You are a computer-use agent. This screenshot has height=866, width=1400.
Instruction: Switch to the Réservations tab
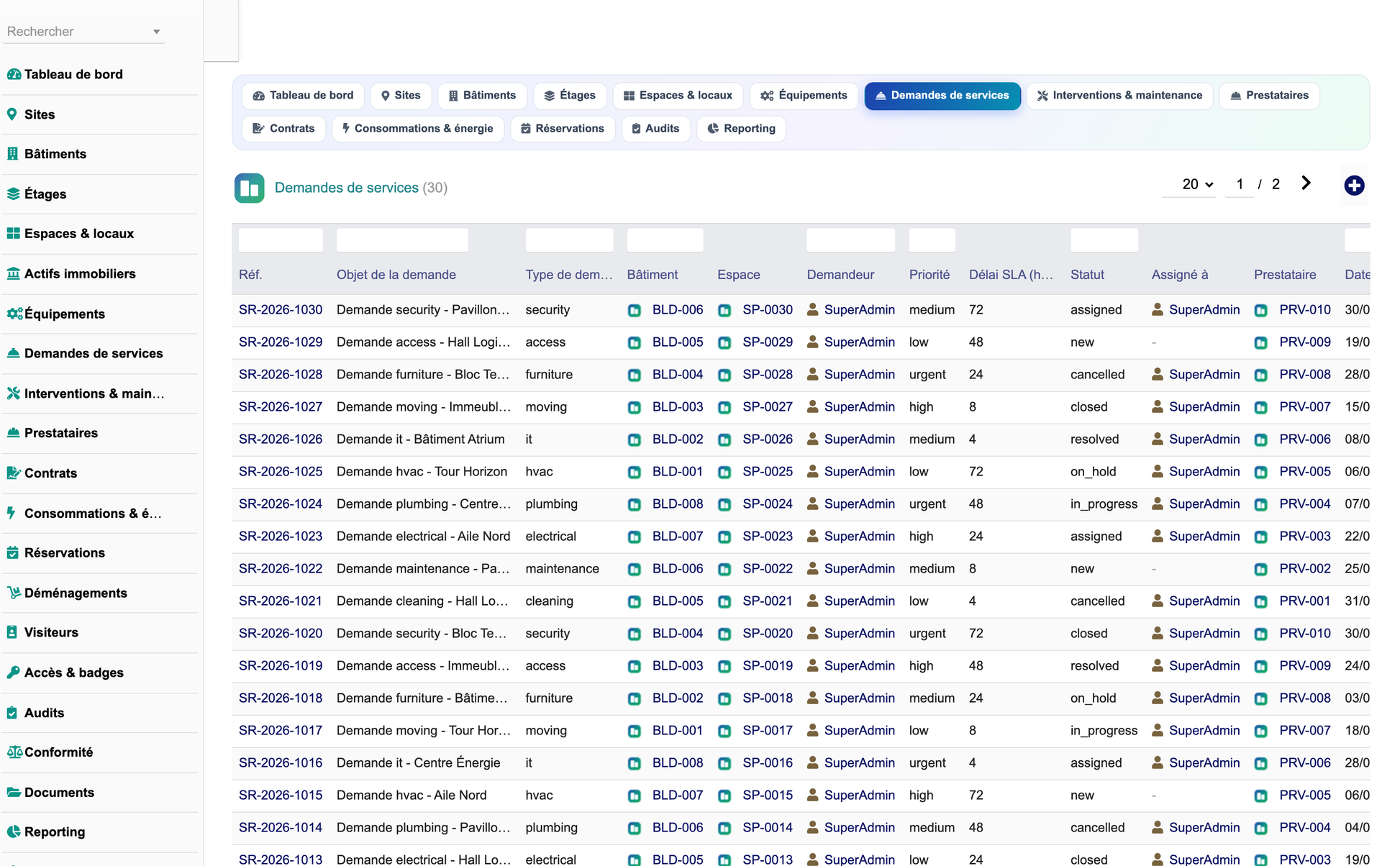(563, 128)
